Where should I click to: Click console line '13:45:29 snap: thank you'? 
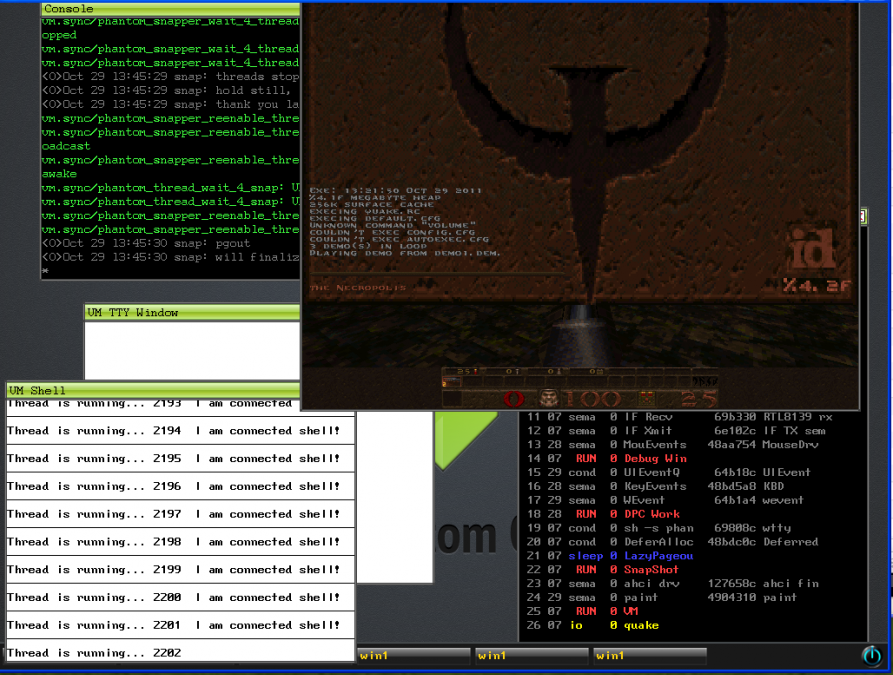pos(170,104)
